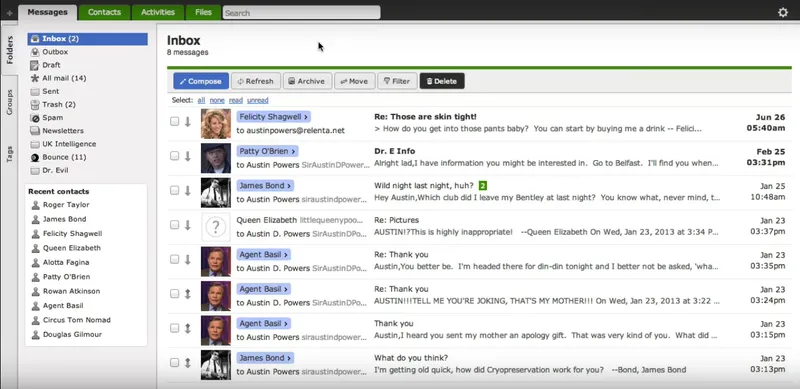Expand Agent Basil tag on 03:15pm message
Screen dimensions: 800x389
click(264, 324)
